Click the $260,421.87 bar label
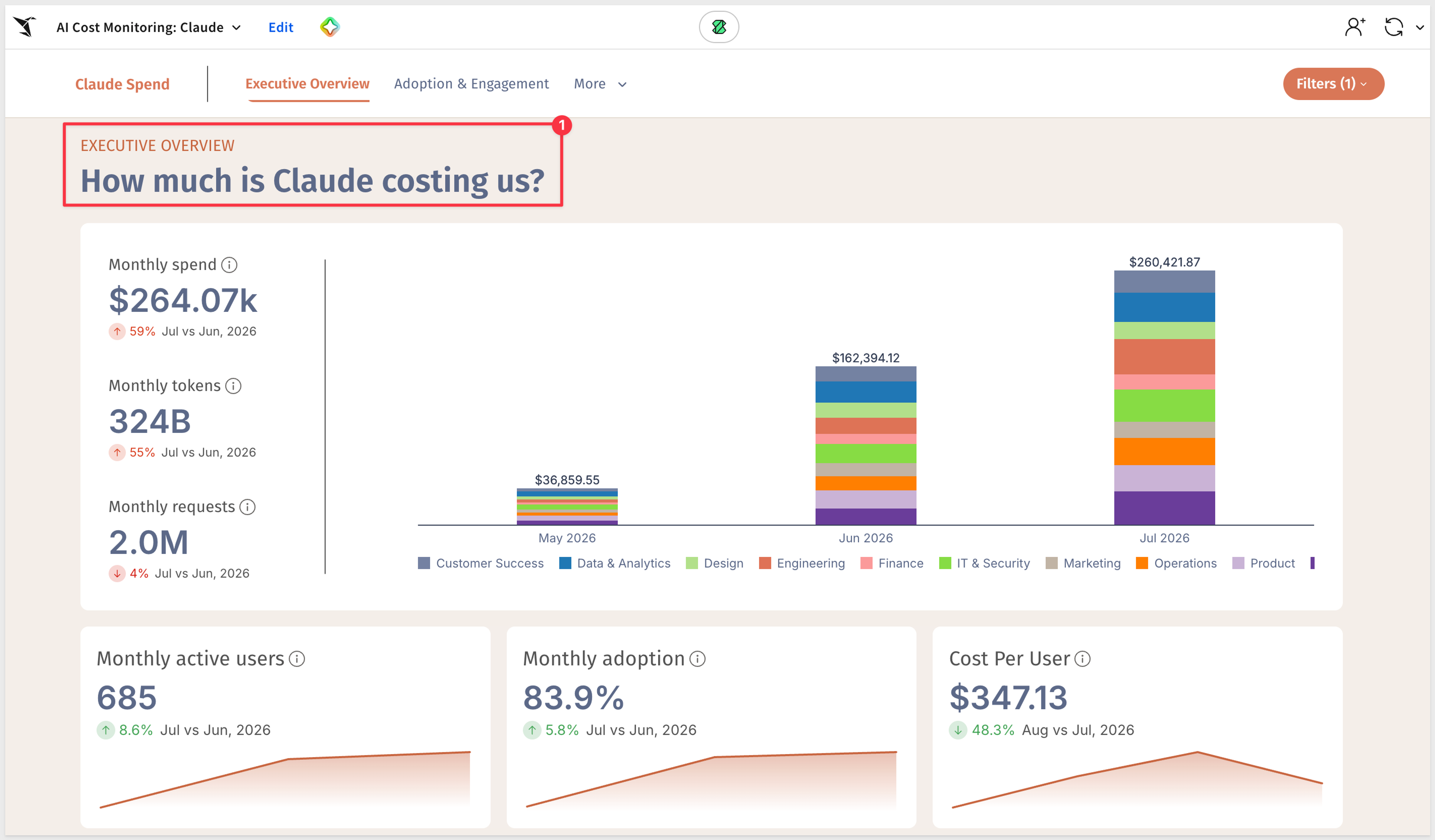The image size is (1435, 840). tap(1164, 262)
